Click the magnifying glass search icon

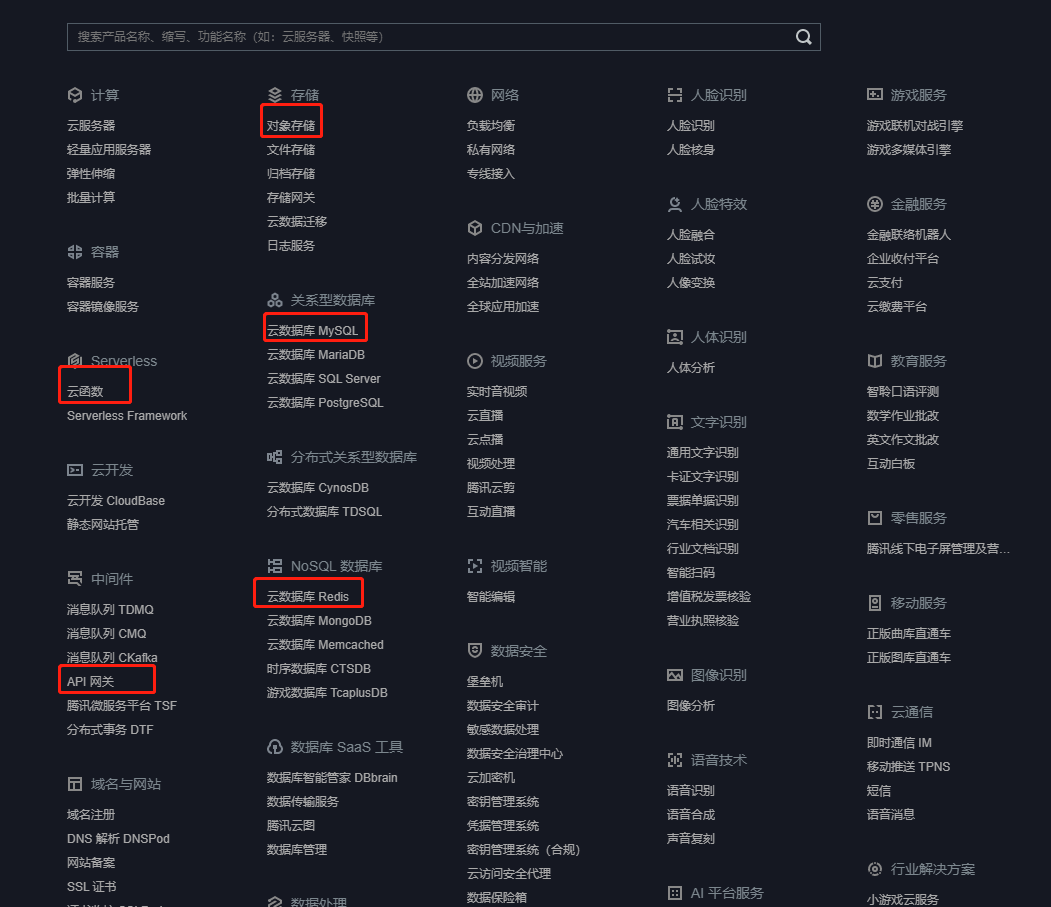point(803,36)
